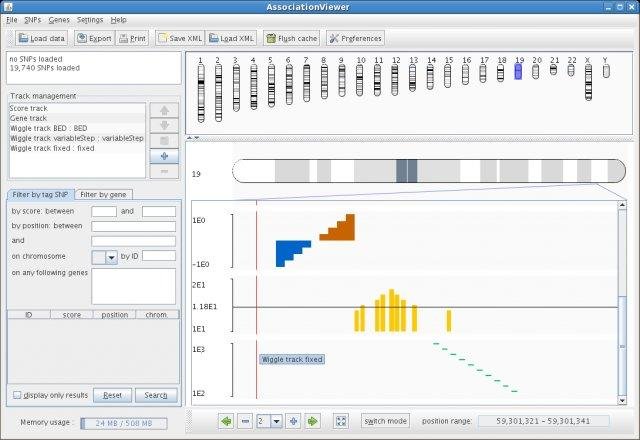Click the fit to full view icon

point(341,421)
